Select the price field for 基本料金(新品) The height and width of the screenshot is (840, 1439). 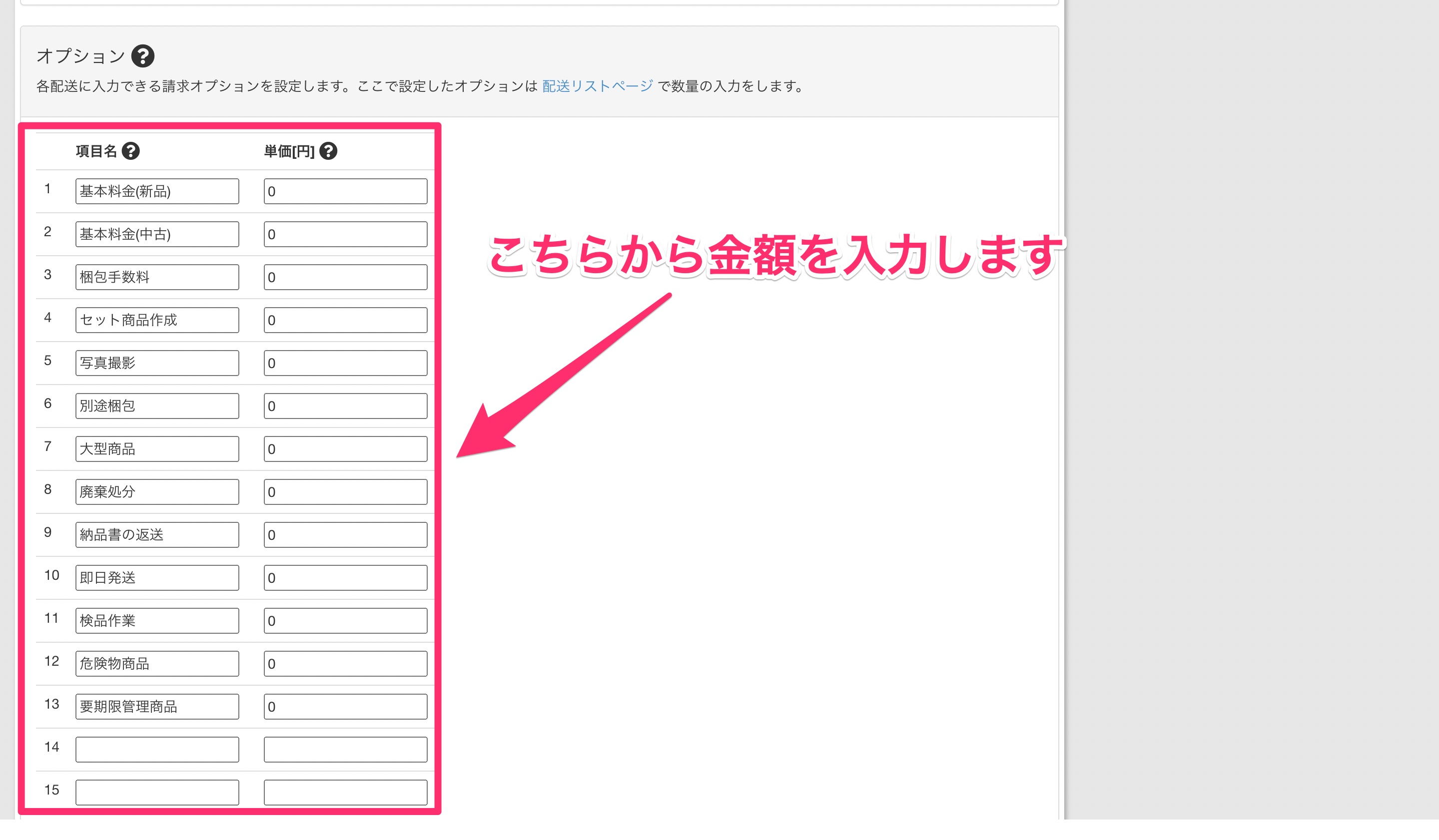click(x=345, y=191)
